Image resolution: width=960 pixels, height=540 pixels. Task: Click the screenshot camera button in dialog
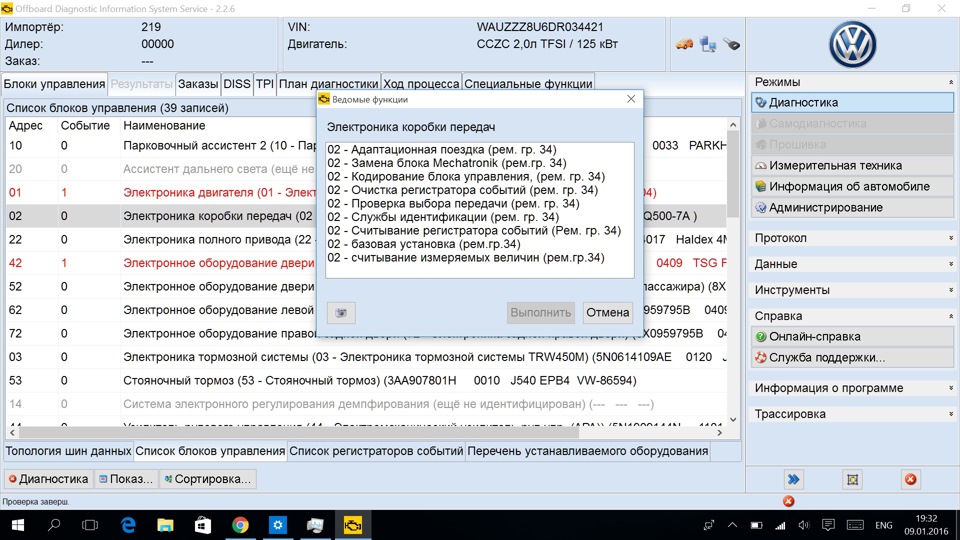[x=341, y=313]
